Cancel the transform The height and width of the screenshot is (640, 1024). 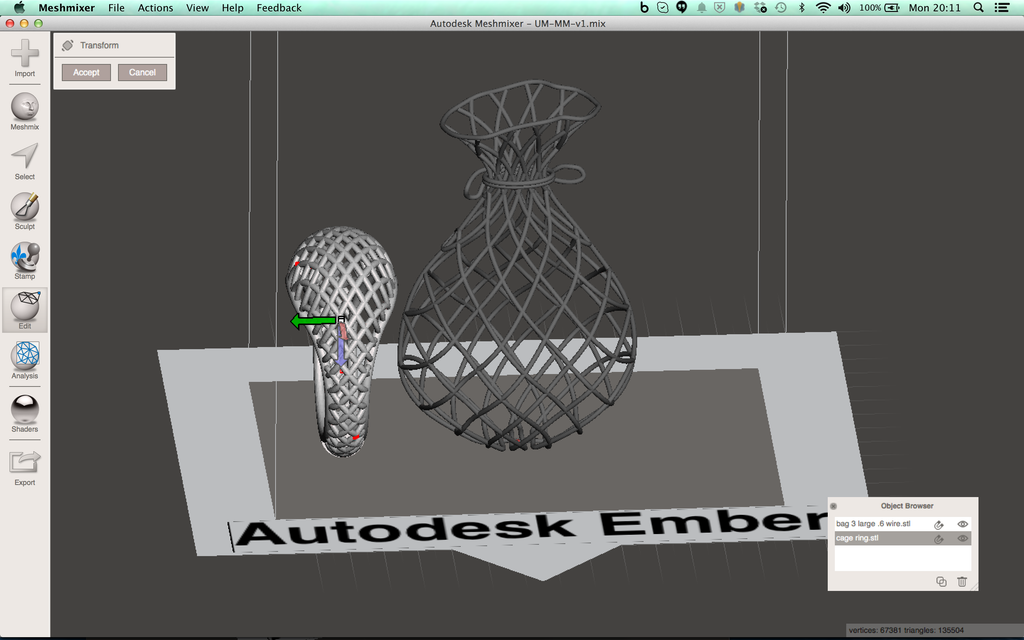tap(142, 72)
